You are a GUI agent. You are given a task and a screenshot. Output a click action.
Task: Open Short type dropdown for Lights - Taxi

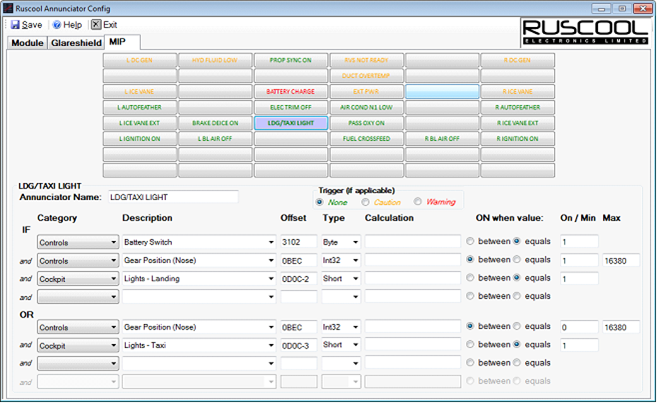click(x=356, y=345)
